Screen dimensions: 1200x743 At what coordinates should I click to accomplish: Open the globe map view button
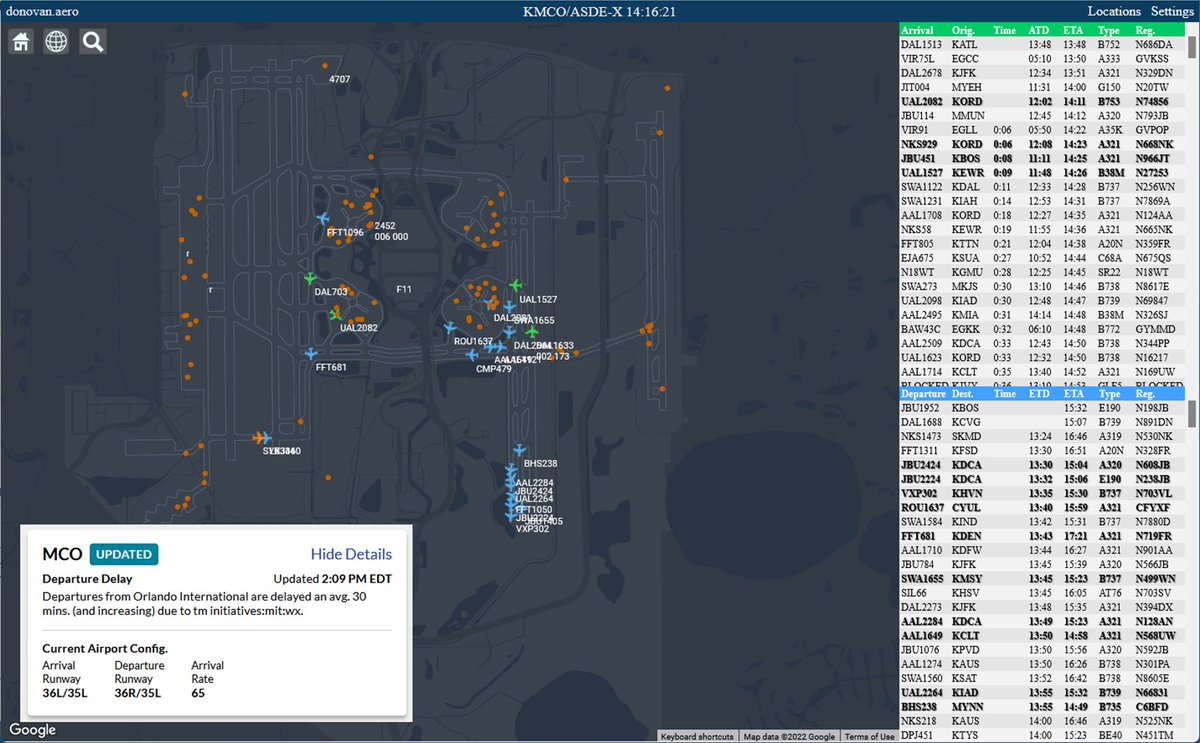[57, 41]
